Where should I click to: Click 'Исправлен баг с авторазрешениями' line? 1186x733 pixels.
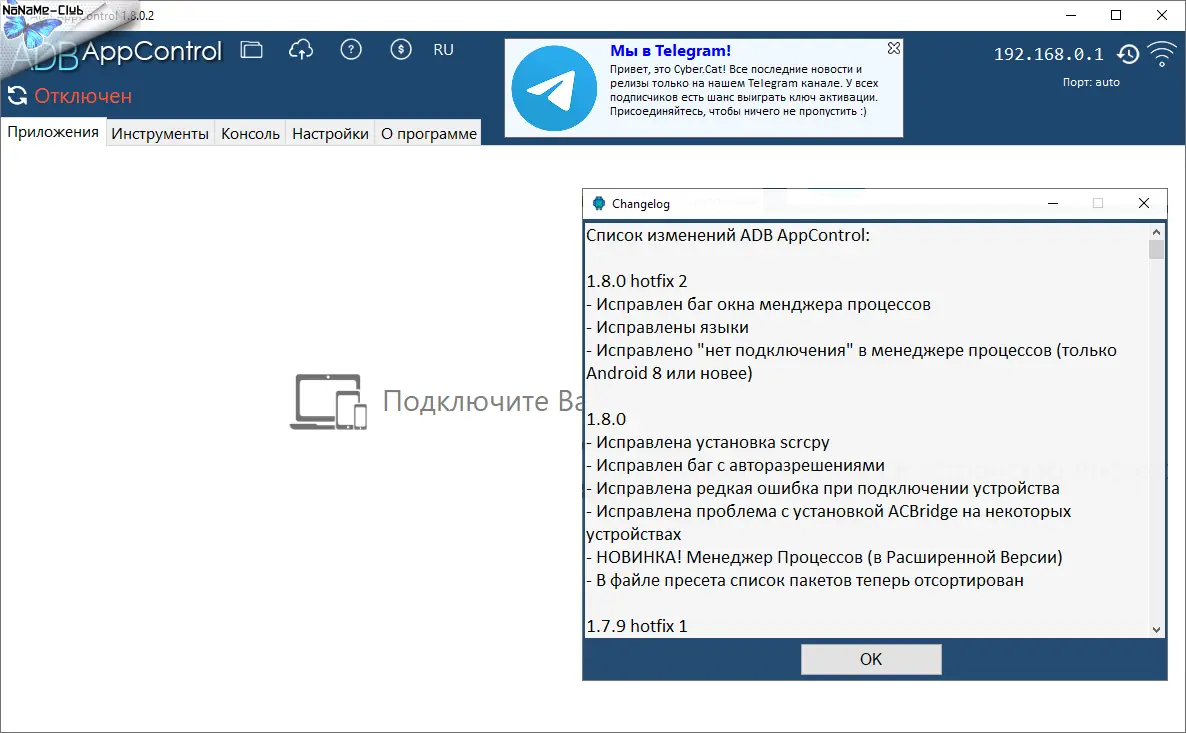pos(735,465)
